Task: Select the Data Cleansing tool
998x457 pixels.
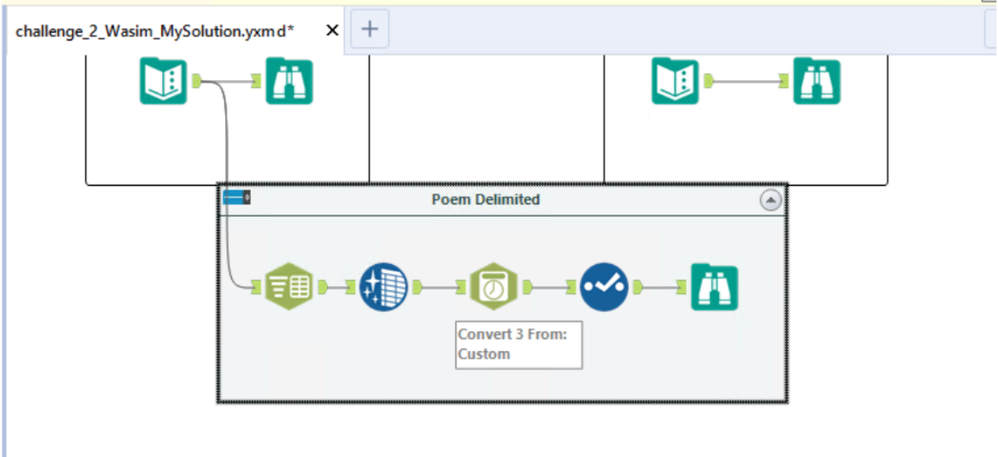Action: pyautogui.click(x=383, y=287)
